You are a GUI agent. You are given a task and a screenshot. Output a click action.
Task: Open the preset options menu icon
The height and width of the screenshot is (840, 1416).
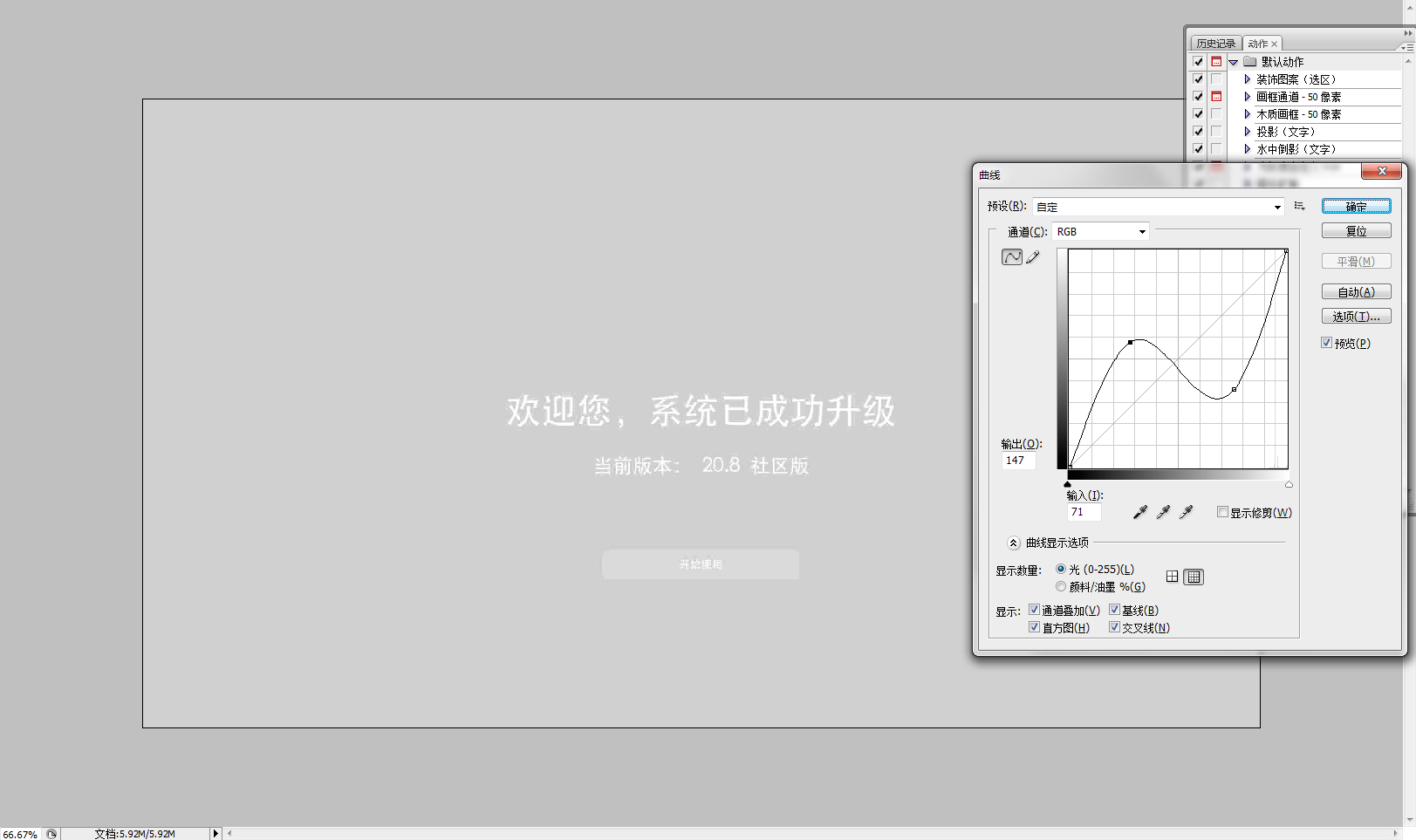(1299, 207)
